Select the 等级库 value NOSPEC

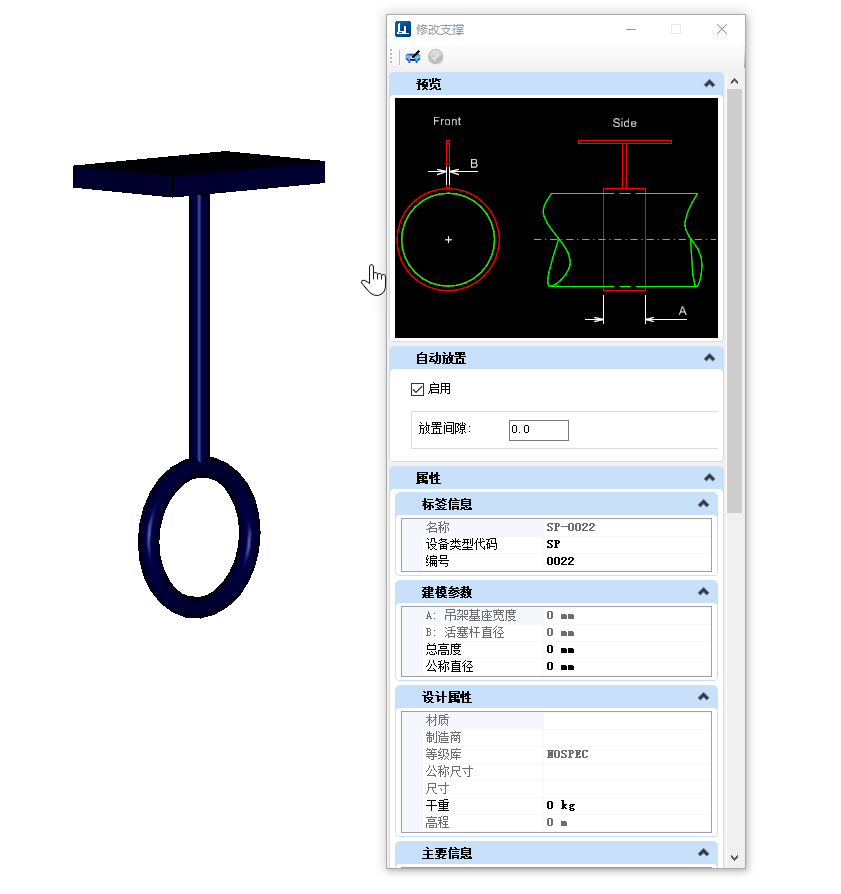[x=567, y=754]
